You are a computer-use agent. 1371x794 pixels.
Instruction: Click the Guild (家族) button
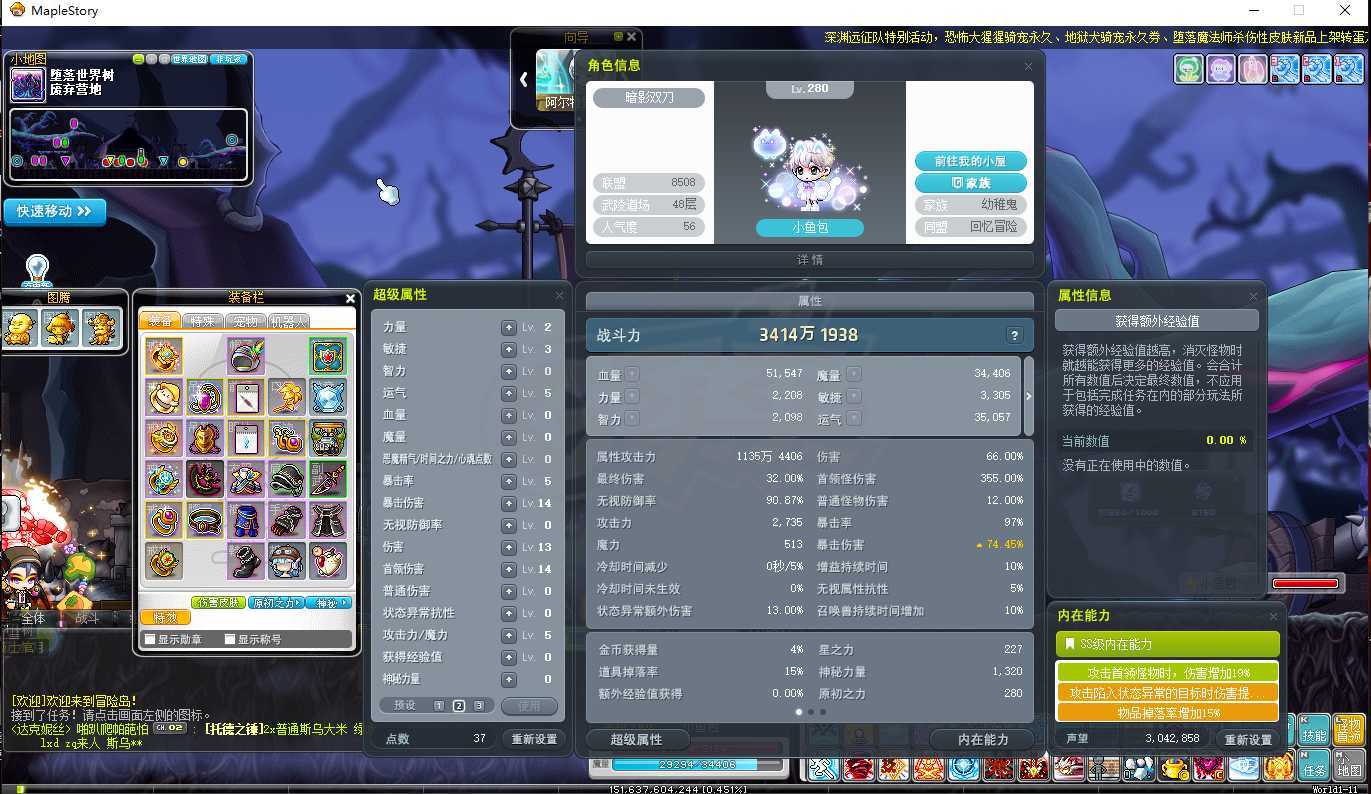tap(970, 183)
